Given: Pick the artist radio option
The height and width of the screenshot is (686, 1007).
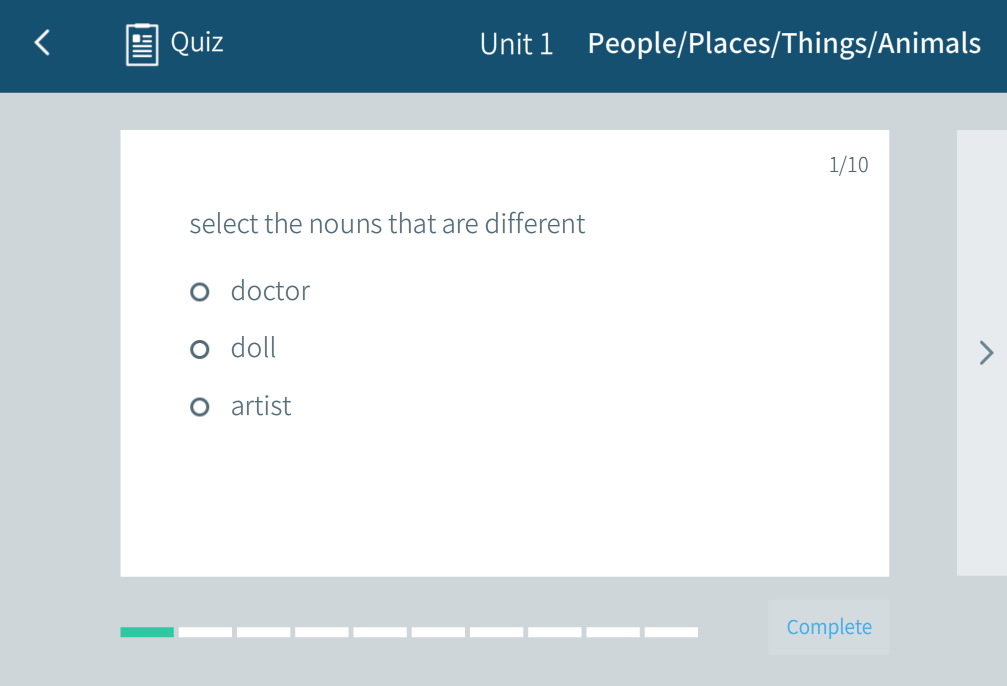Looking at the screenshot, I should (200, 407).
